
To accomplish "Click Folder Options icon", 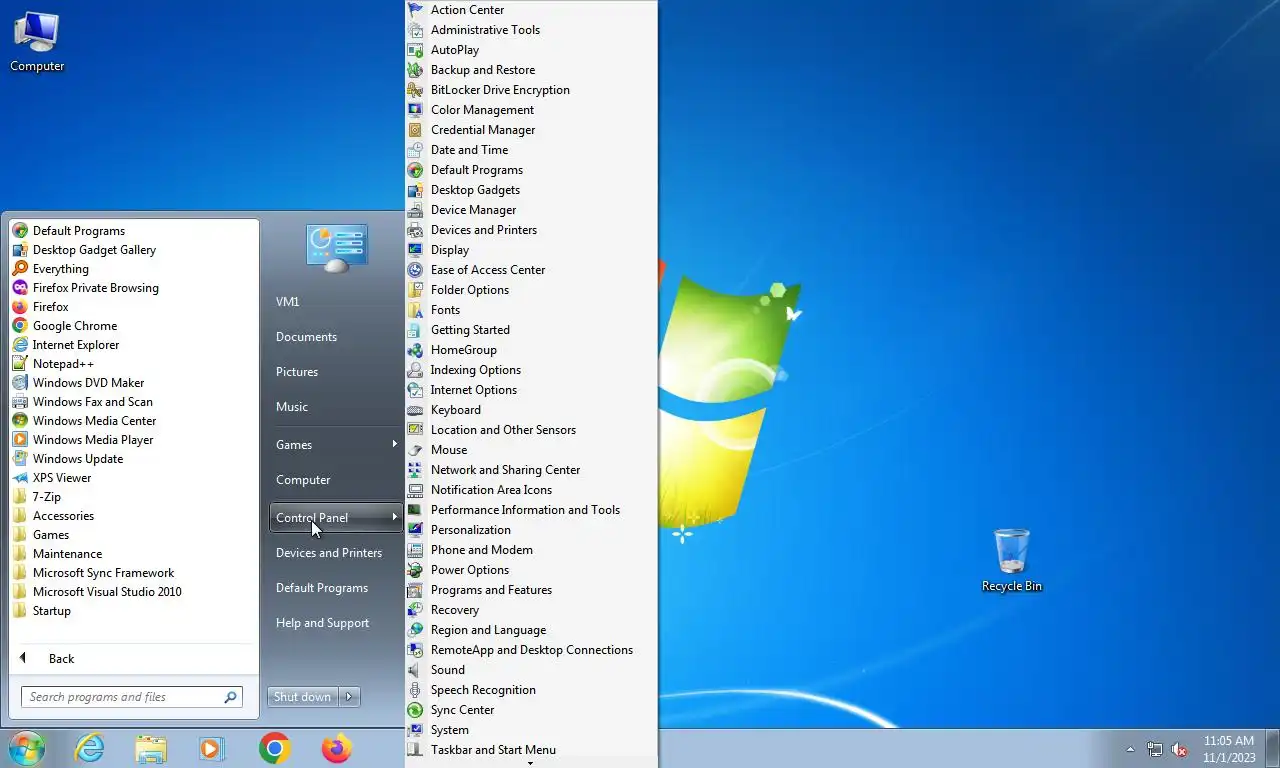I will tap(415, 290).
